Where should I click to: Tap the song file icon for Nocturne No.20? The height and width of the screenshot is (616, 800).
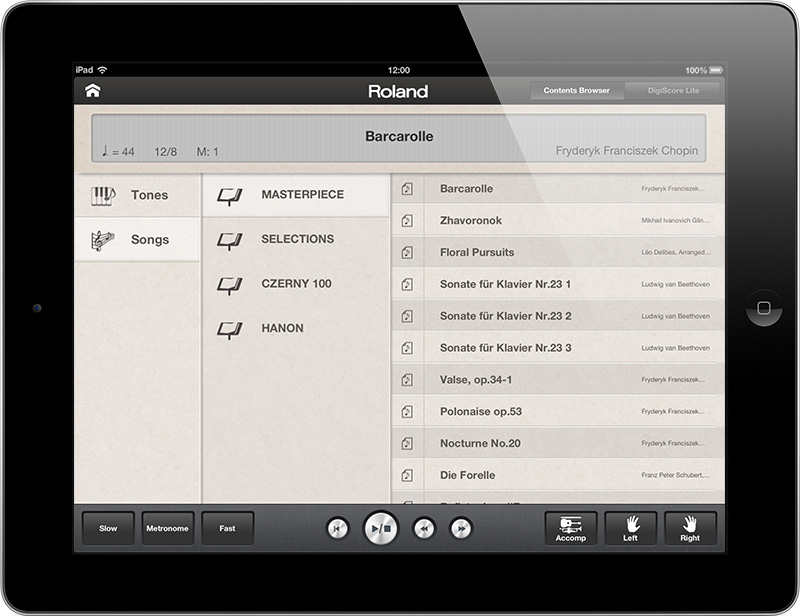(x=407, y=443)
